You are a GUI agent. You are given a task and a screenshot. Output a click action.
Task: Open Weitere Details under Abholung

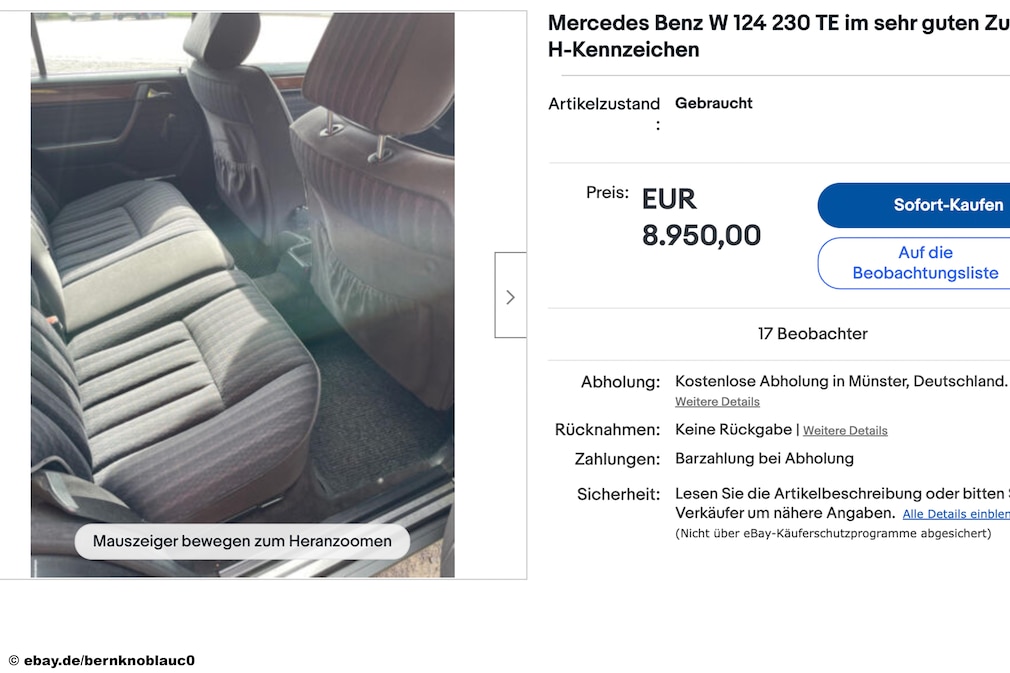click(717, 402)
